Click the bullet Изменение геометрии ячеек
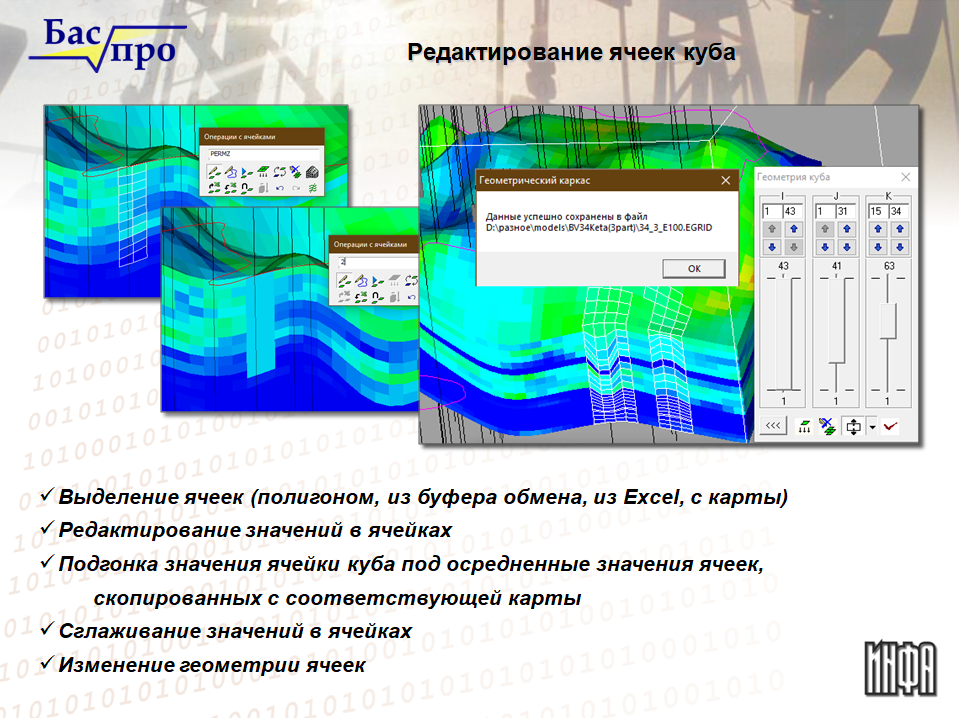 pos(212,664)
